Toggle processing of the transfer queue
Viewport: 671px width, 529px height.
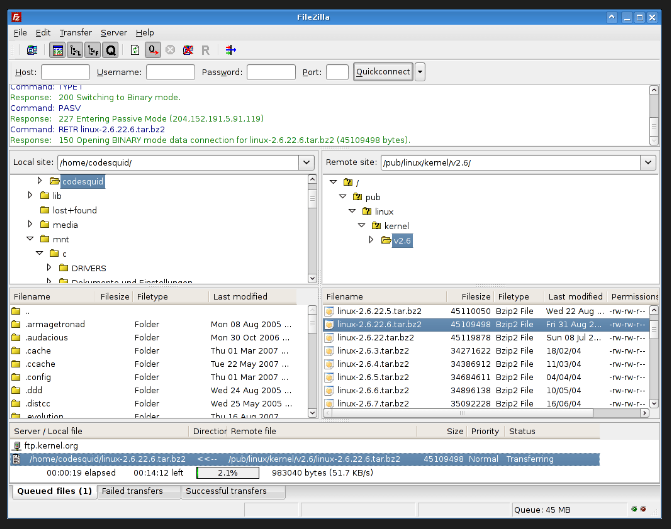pyautogui.click(x=153, y=51)
